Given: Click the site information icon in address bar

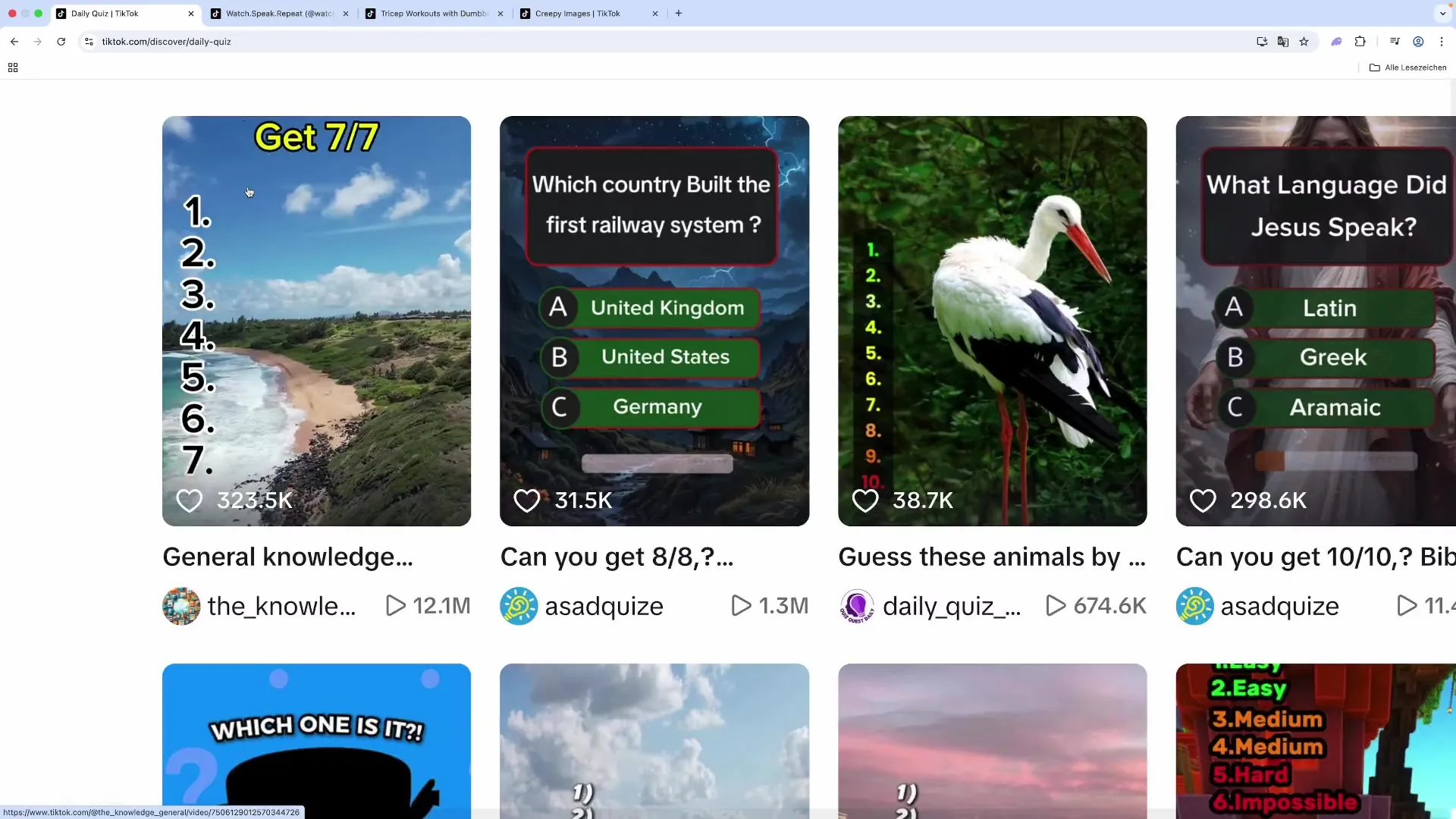Looking at the screenshot, I should click(89, 42).
